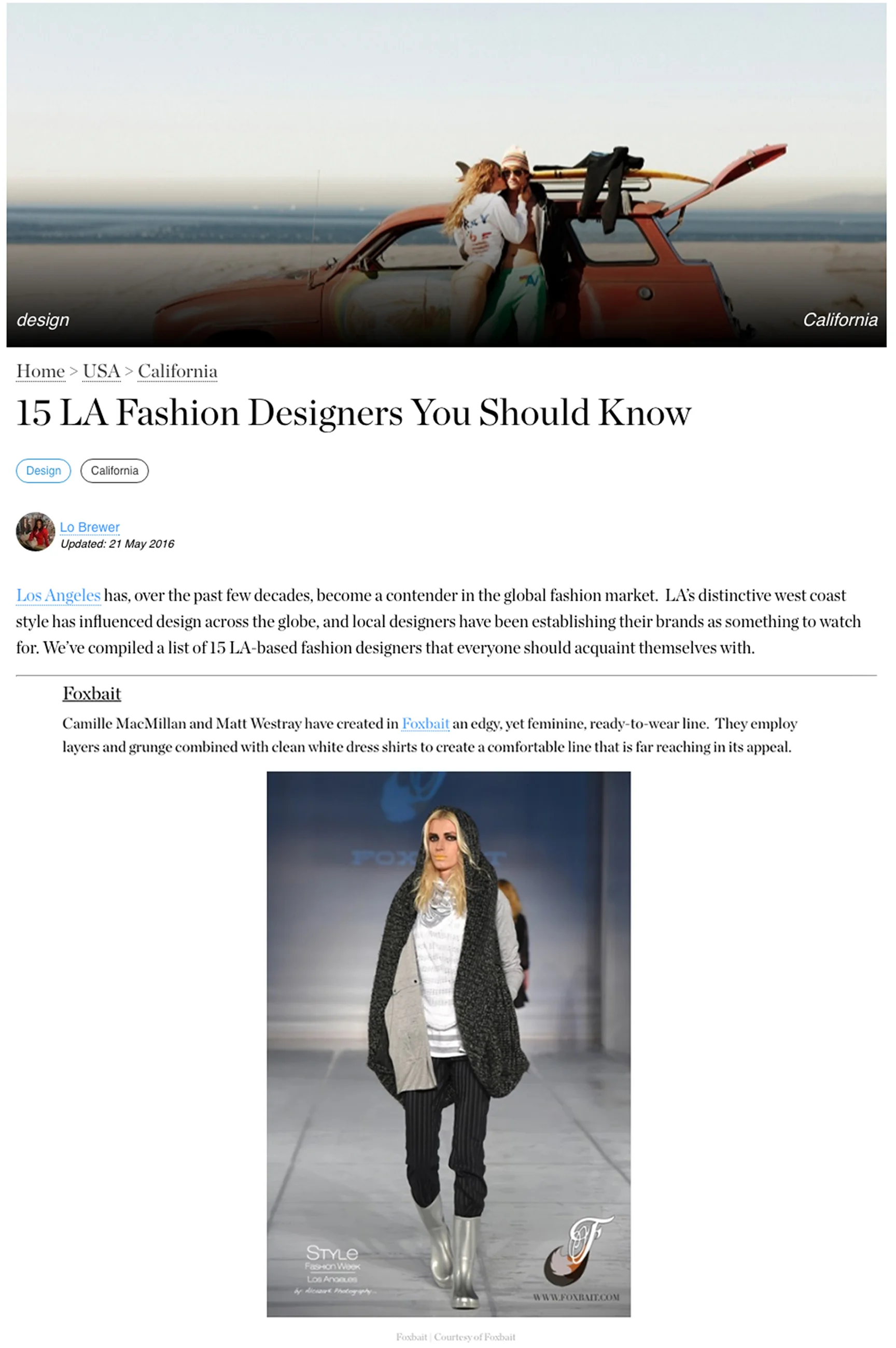Screen dimensions: 896x1348
Task: Click the Courtesy of Foxbait caption
Action: [455, 1337]
